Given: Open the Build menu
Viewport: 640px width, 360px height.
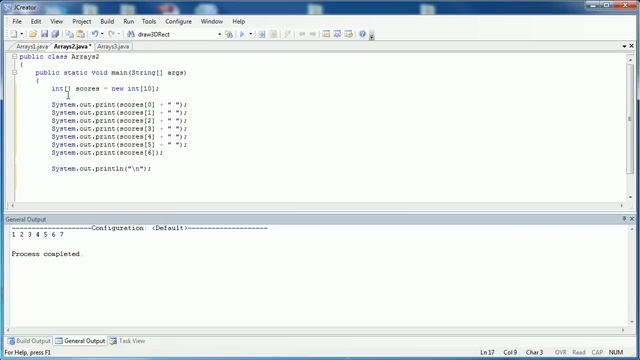Looking at the screenshot, I should click(107, 21).
